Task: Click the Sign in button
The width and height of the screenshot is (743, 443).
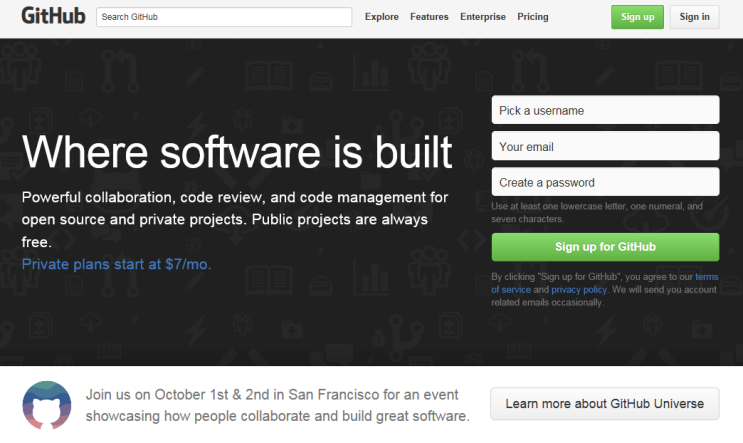Action: click(x=694, y=17)
